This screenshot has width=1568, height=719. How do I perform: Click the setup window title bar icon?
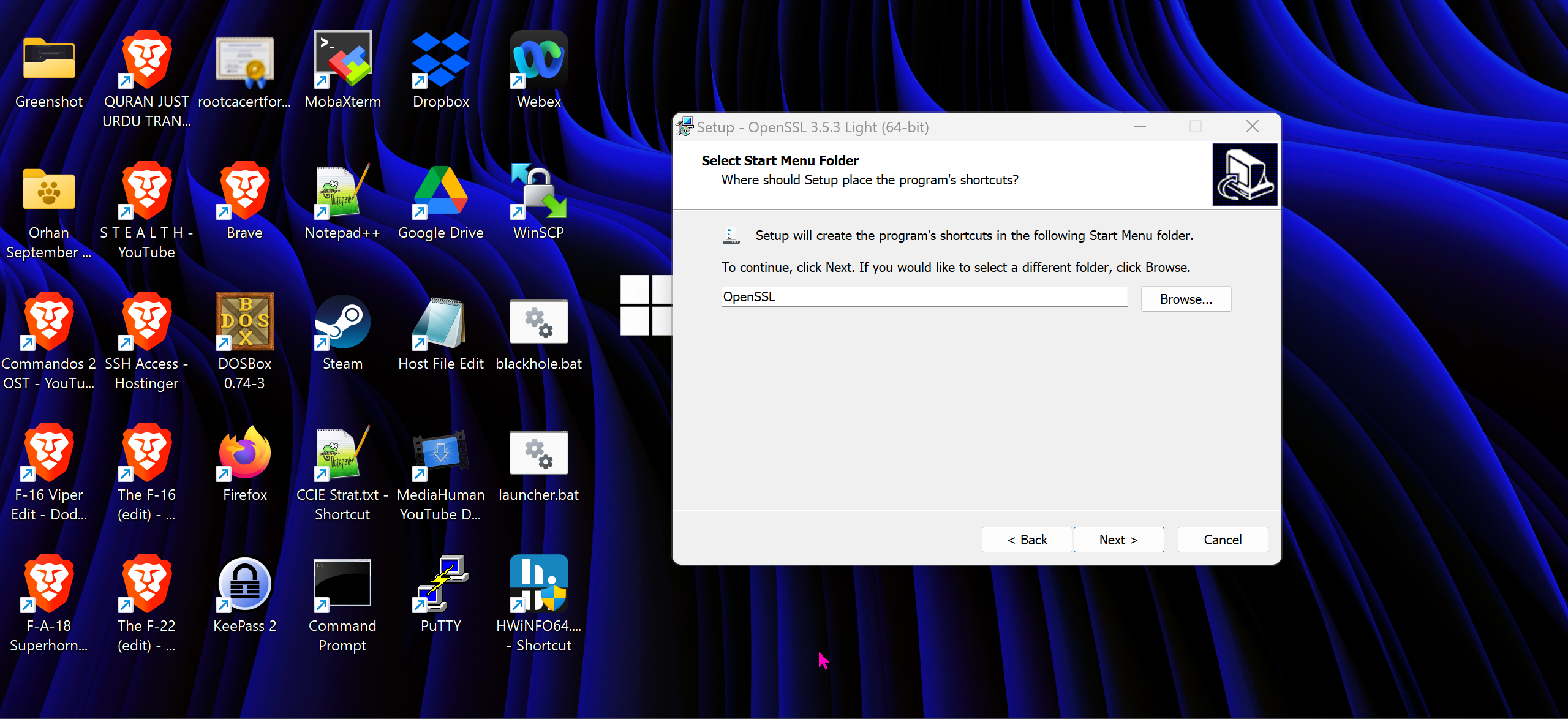click(684, 127)
